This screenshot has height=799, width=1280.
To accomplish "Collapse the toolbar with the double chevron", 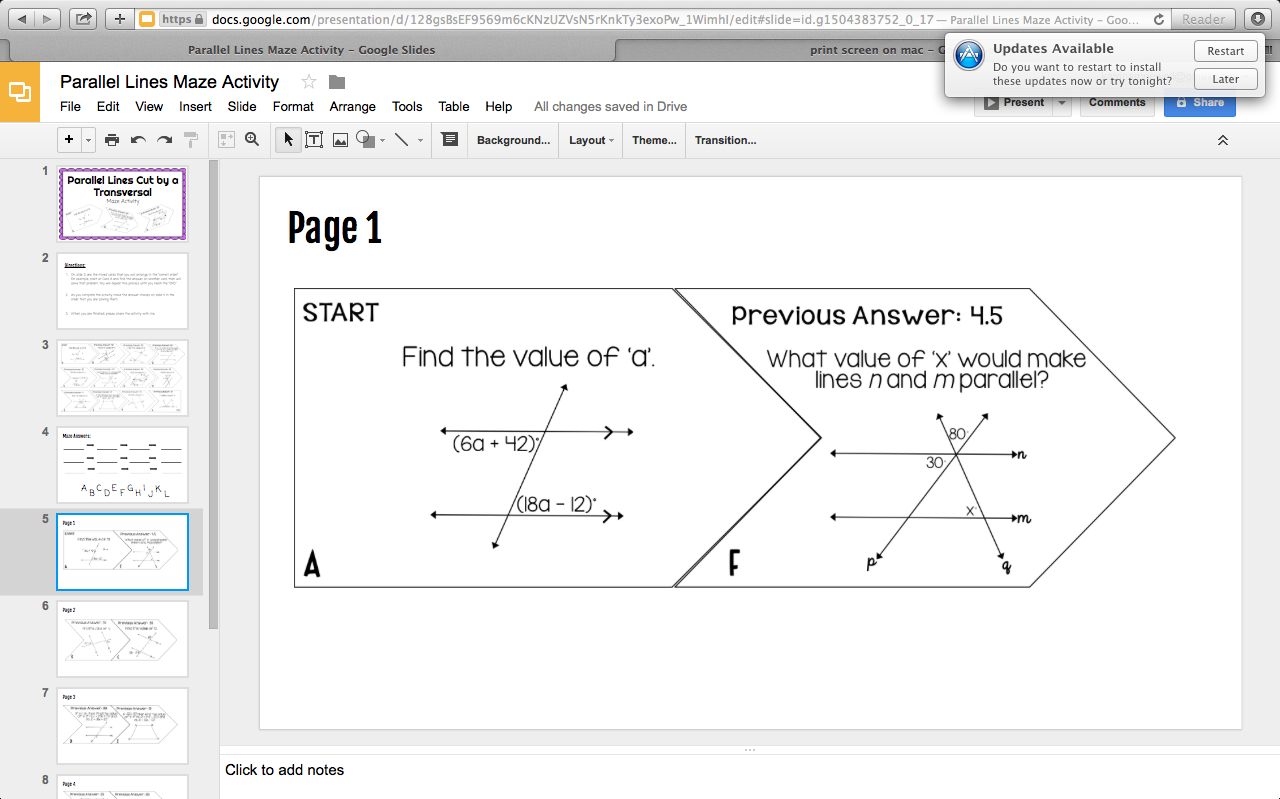I will (x=1222, y=140).
